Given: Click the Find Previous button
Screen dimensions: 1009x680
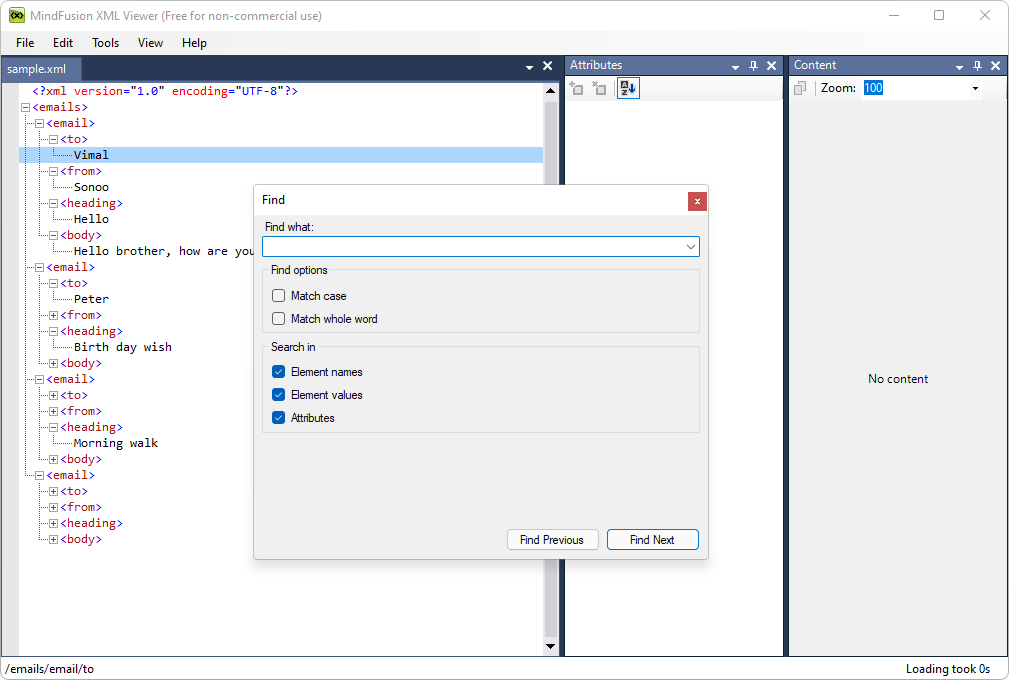Looking at the screenshot, I should tap(552, 540).
